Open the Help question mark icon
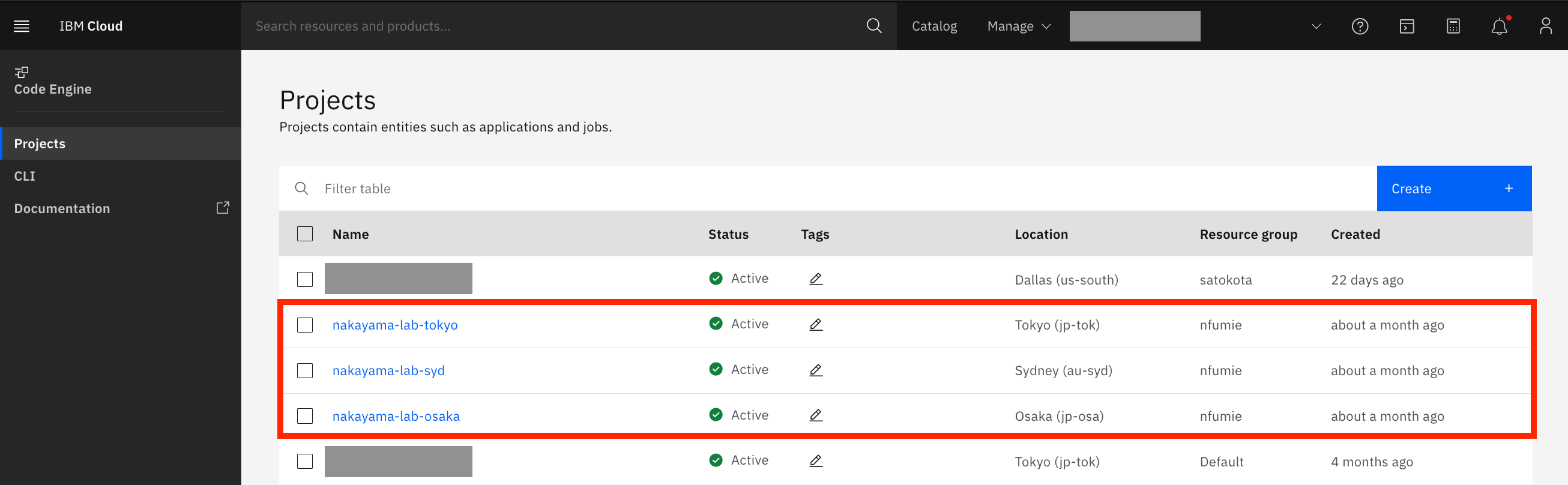This screenshot has height=485, width=1568. point(1359,26)
